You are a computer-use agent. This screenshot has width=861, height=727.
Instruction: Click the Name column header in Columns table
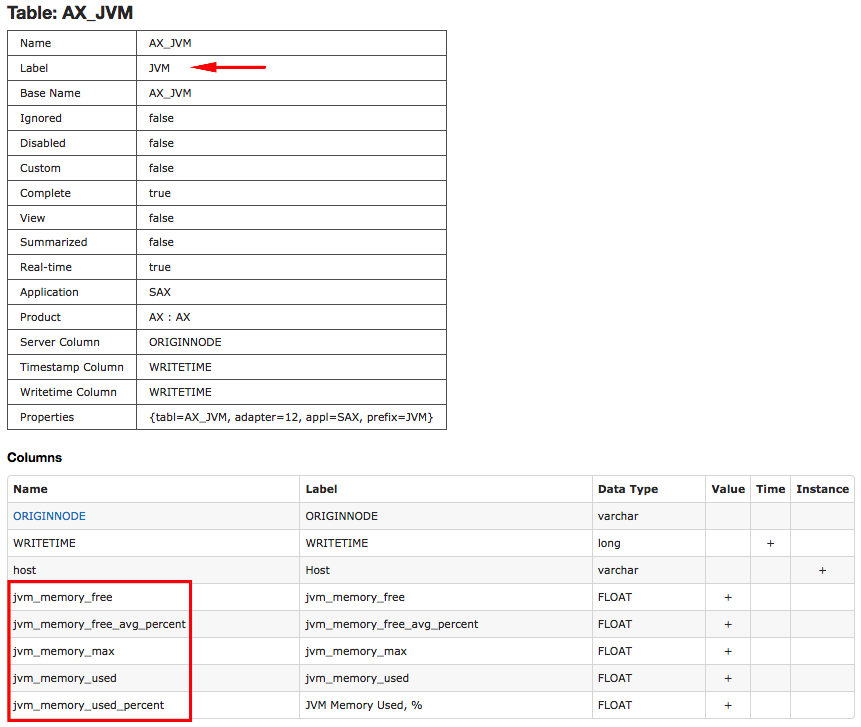(30, 489)
